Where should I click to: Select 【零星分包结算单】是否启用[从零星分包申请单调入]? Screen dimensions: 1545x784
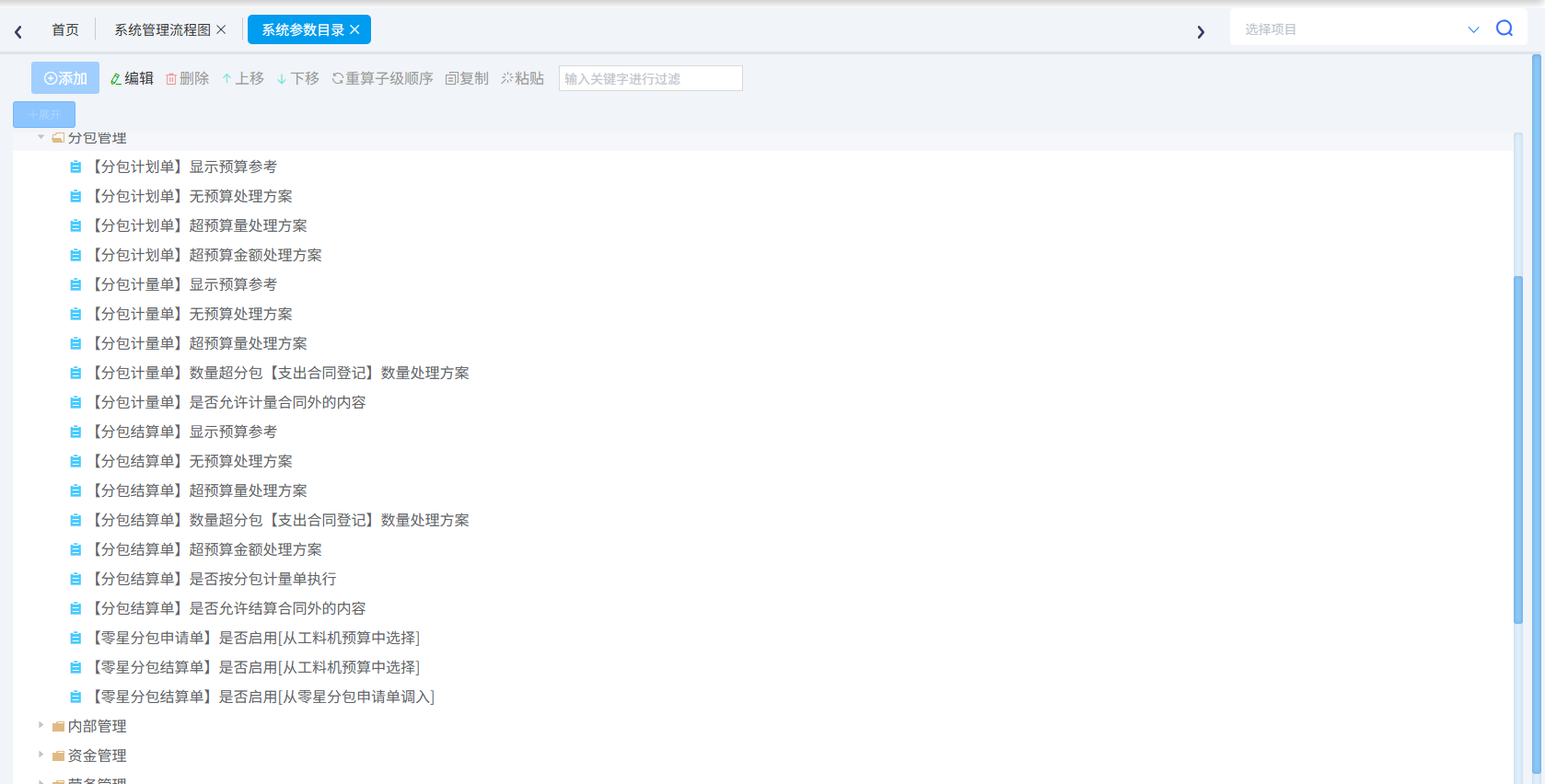[x=262, y=697]
